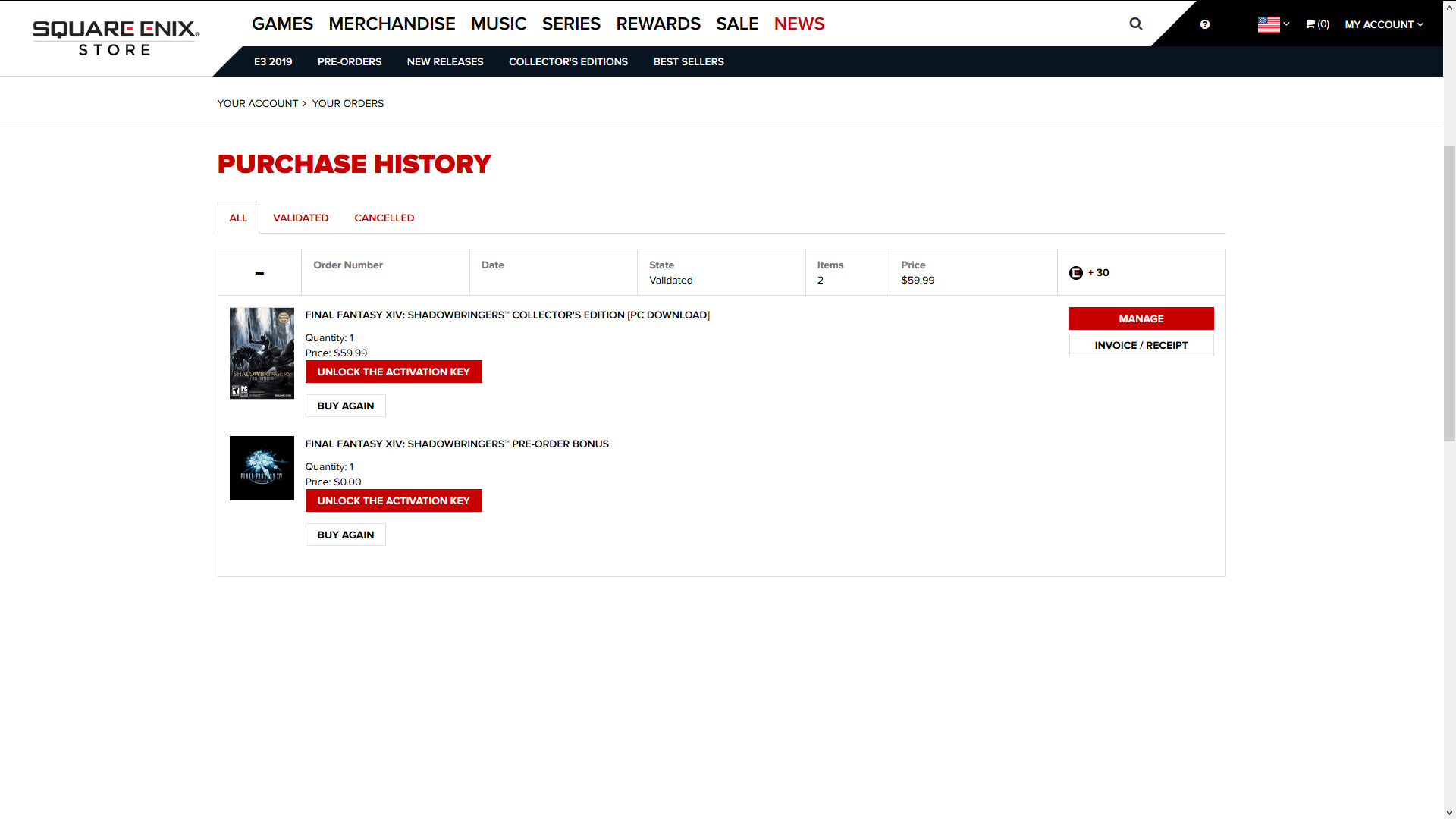The width and height of the screenshot is (1456, 819).
Task: Collapse the order with the minus icon
Action: tap(259, 273)
